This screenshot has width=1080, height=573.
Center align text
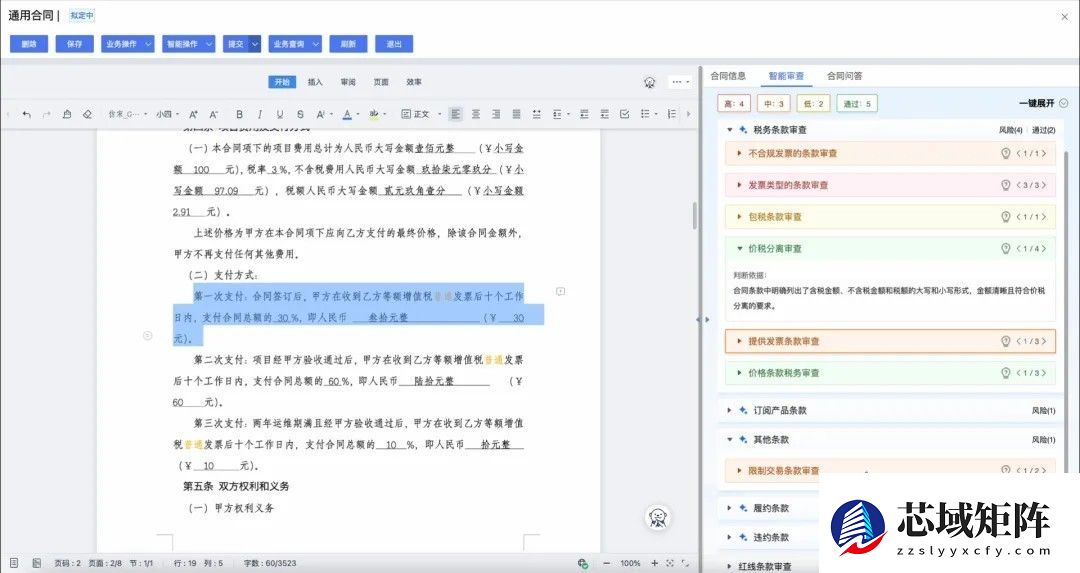[476, 114]
